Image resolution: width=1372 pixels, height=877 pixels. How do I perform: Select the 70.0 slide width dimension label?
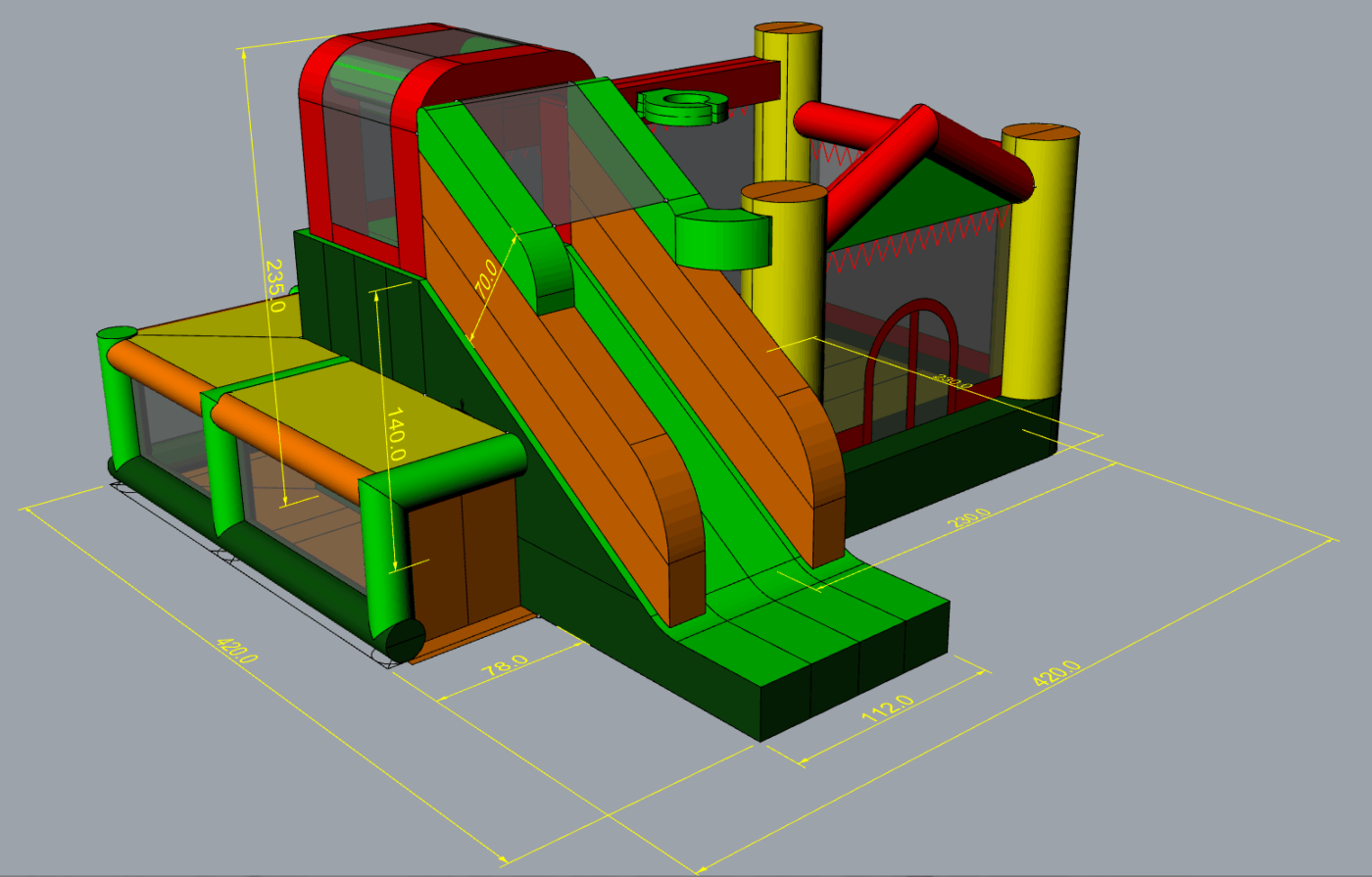coord(487,279)
